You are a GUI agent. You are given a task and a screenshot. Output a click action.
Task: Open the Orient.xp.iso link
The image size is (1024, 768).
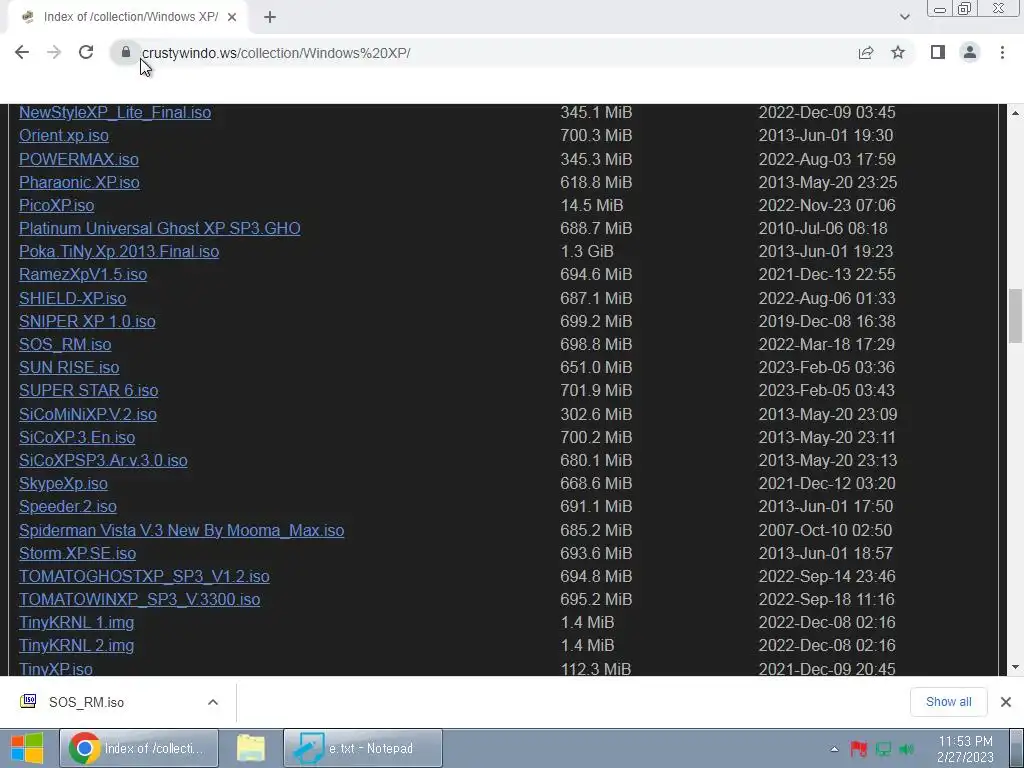pos(64,135)
